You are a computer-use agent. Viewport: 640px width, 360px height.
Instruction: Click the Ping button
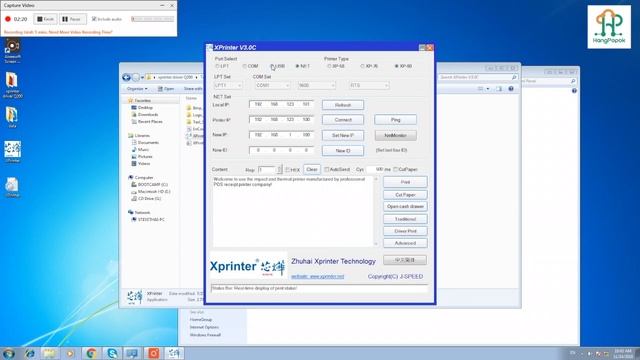click(396, 120)
